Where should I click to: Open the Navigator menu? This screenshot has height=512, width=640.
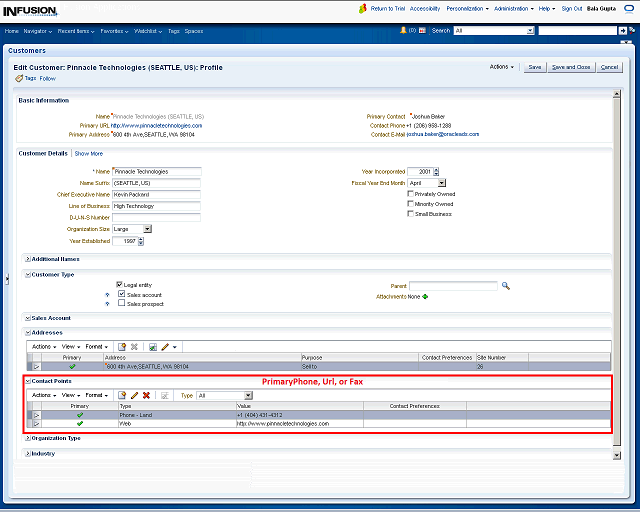point(39,31)
